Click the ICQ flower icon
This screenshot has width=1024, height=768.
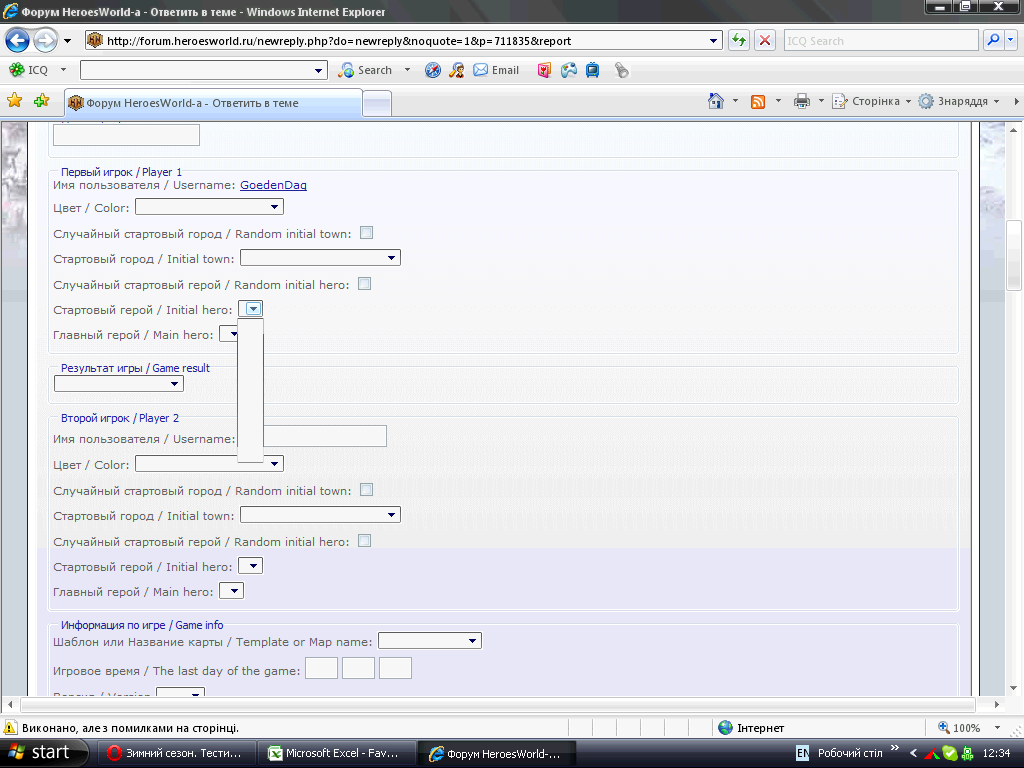(x=16, y=69)
